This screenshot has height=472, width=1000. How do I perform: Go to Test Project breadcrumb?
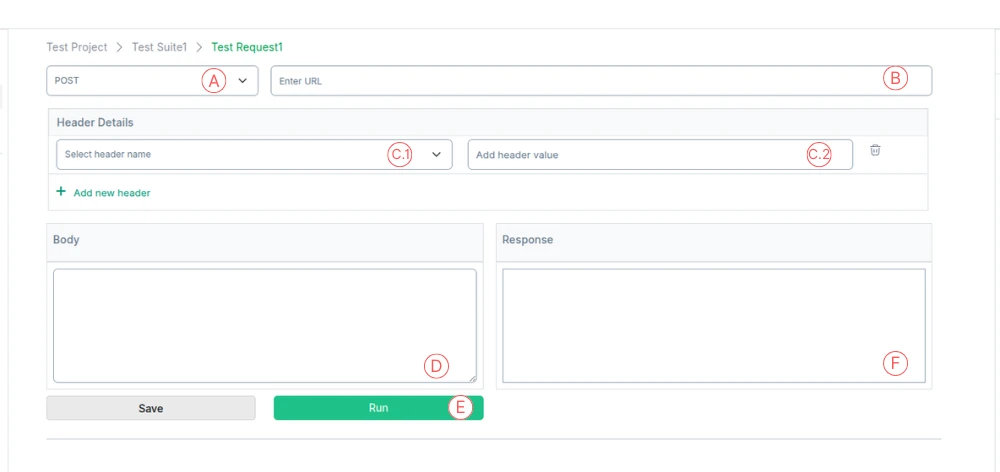coord(77,47)
